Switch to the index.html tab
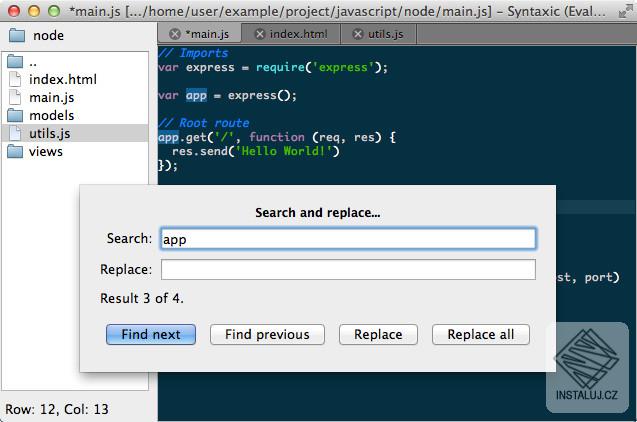Image resolution: width=637 pixels, height=422 pixels. pyautogui.click(x=291, y=34)
